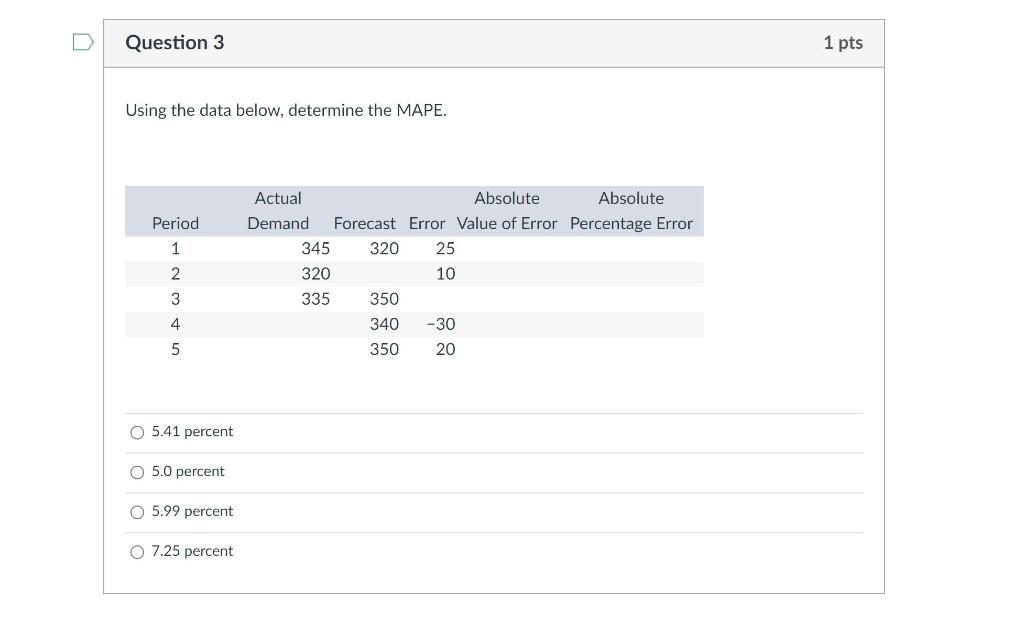
Task: Click the error value -30 in row 4
Action: click(x=441, y=323)
